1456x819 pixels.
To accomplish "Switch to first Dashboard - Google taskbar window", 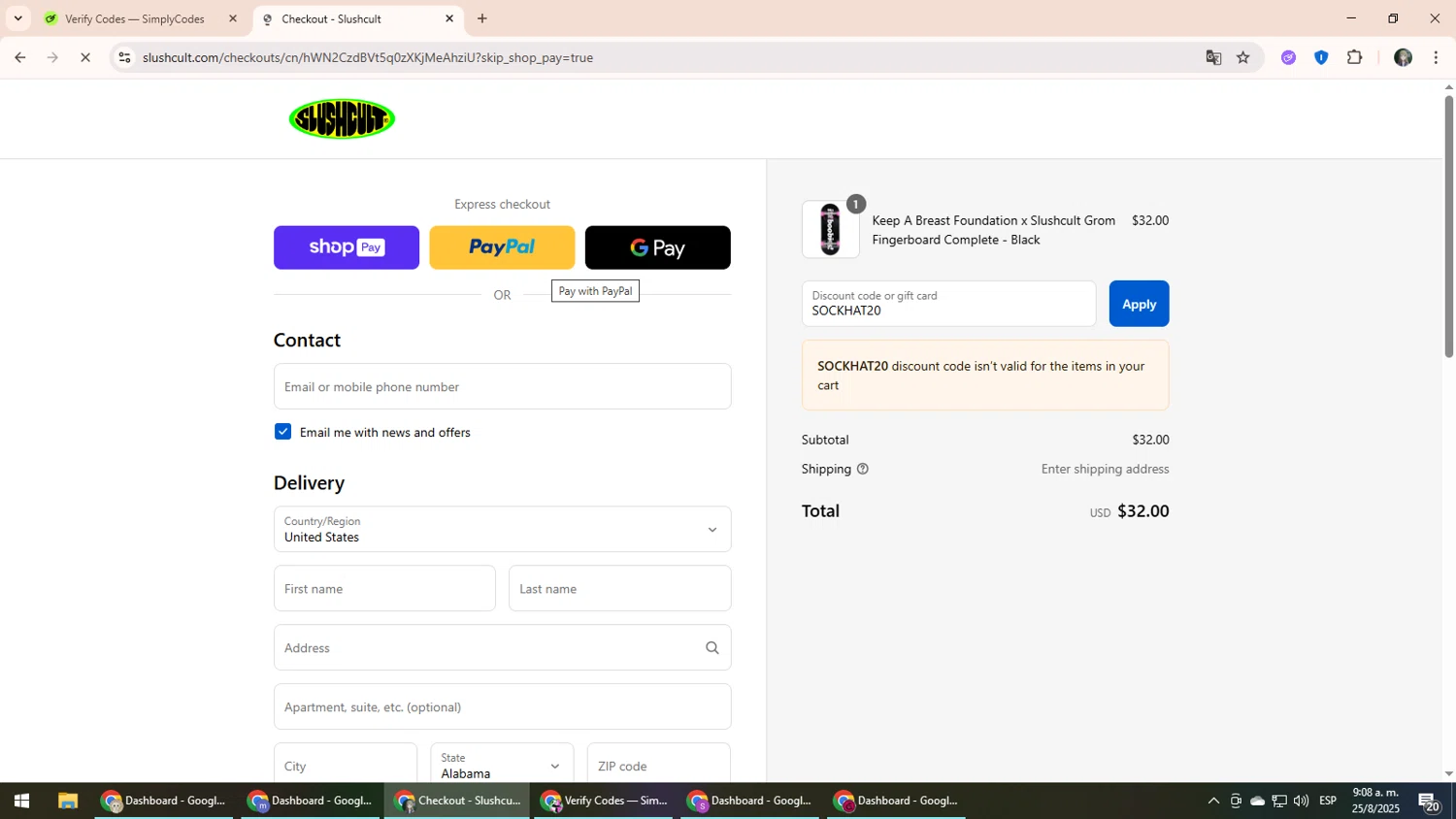I will click(x=164, y=801).
